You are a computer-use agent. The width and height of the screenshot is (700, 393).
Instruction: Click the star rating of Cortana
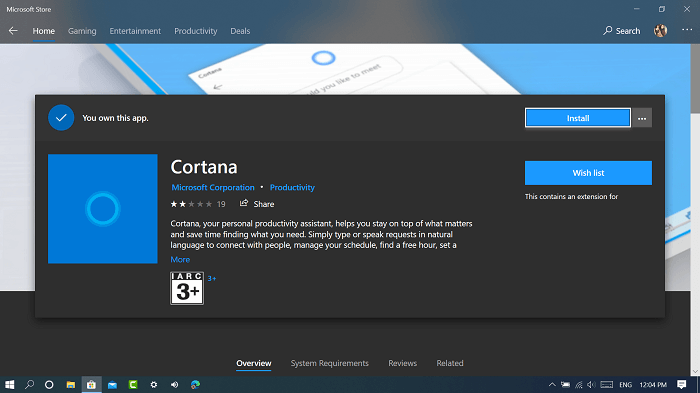click(x=191, y=204)
